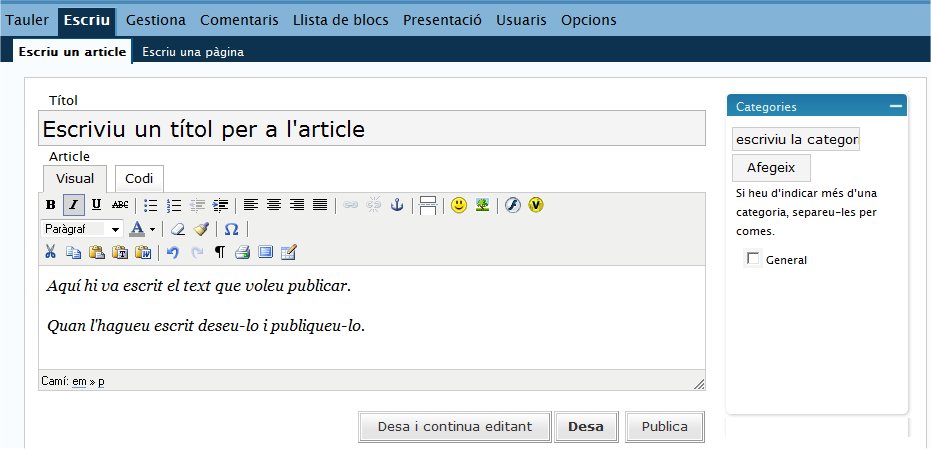The width and height of the screenshot is (931, 449).
Task: Toggle bold formatting in the editor
Action: click(50, 205)
